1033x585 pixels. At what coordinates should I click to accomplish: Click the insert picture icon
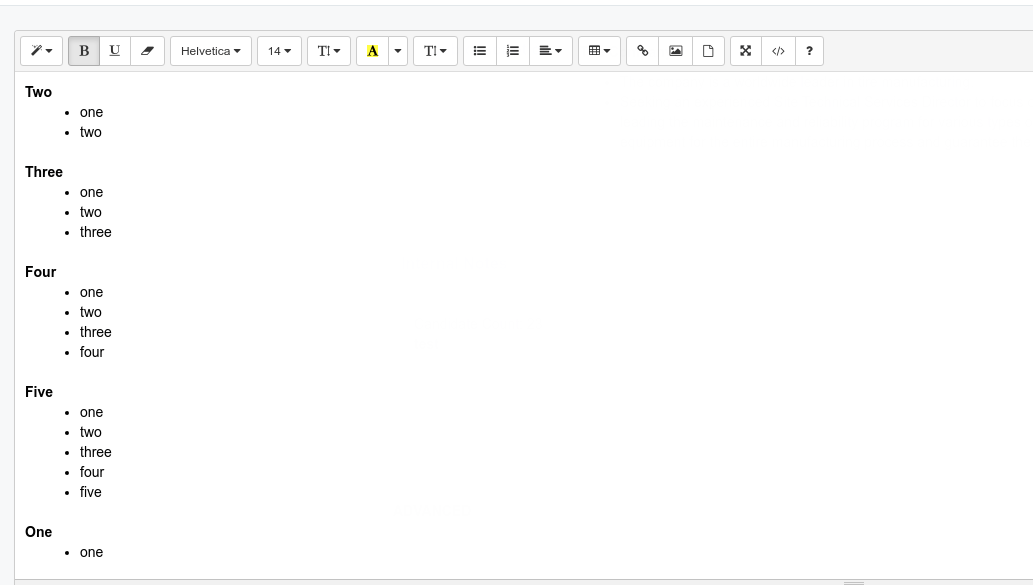click(675, 51)
